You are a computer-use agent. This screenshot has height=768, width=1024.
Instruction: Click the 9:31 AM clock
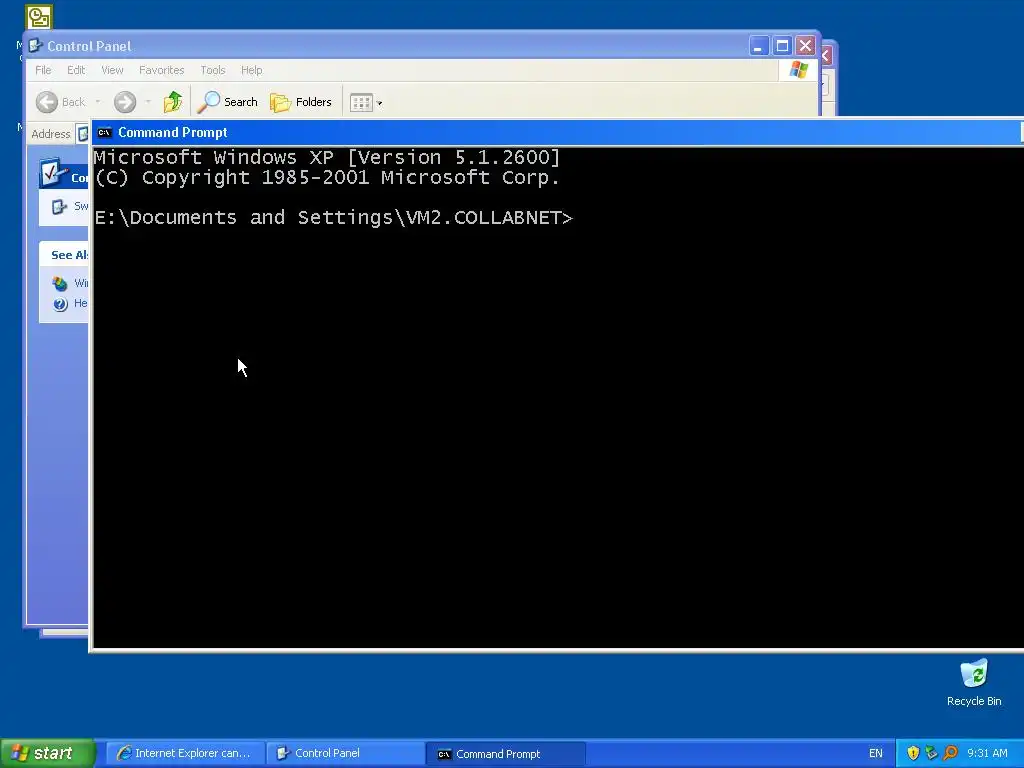tap(987, 754)
